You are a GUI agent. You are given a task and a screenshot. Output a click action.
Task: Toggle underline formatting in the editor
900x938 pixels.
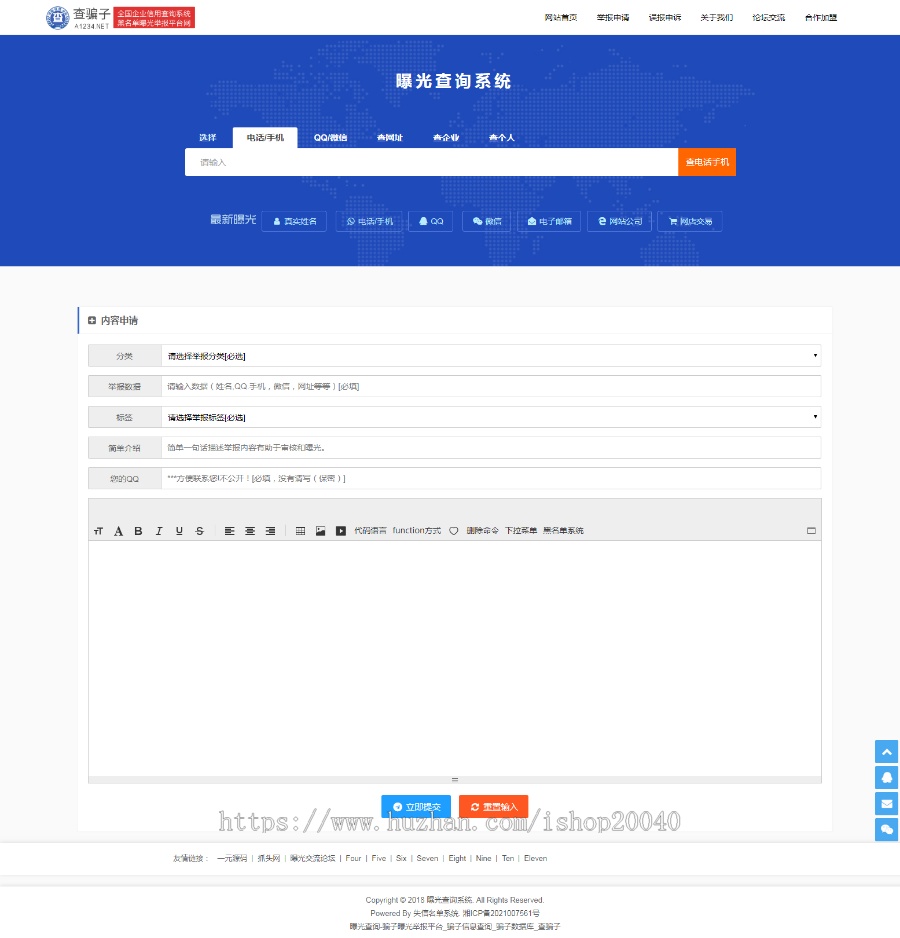(179, 531)
